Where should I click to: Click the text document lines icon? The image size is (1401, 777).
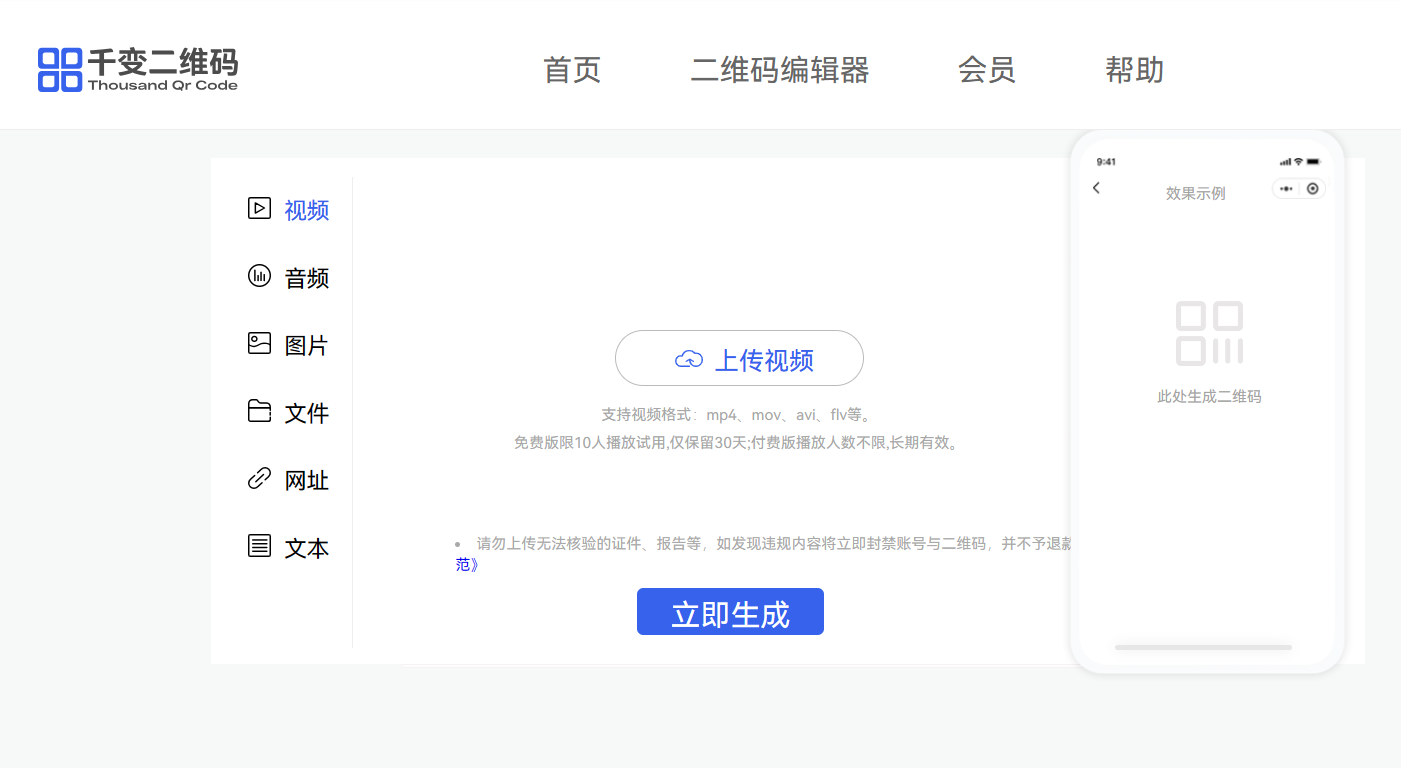click(259, 546)
